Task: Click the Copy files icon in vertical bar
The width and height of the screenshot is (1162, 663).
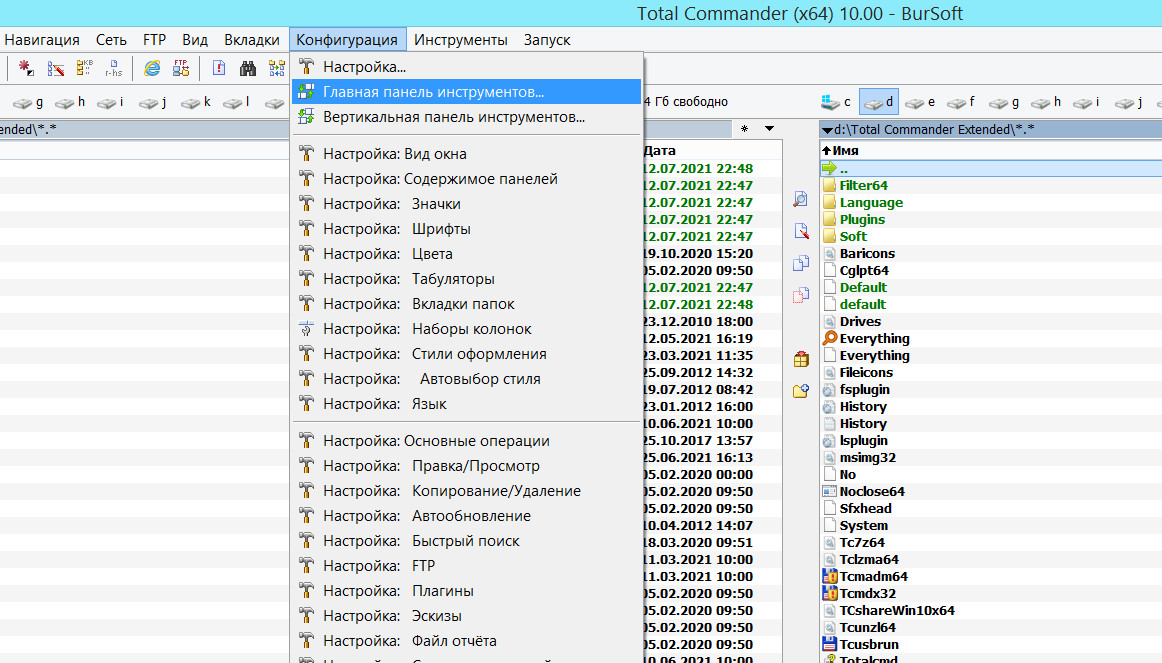Action: click(x=800, y=264)
